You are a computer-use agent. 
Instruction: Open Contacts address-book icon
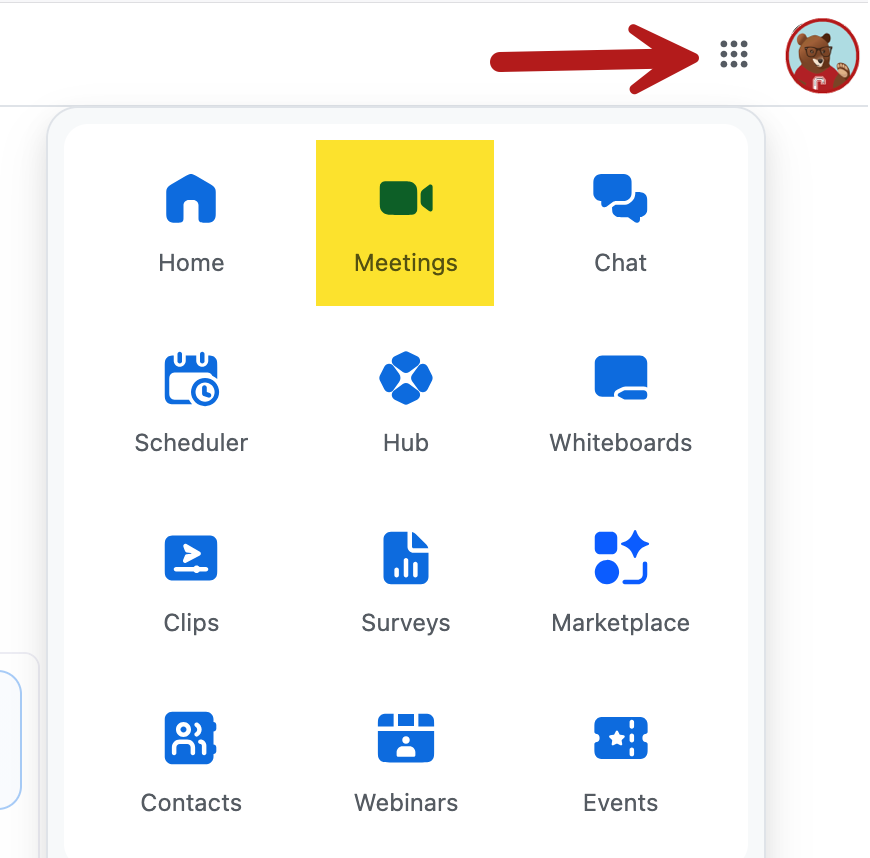(x=190, y=738)
